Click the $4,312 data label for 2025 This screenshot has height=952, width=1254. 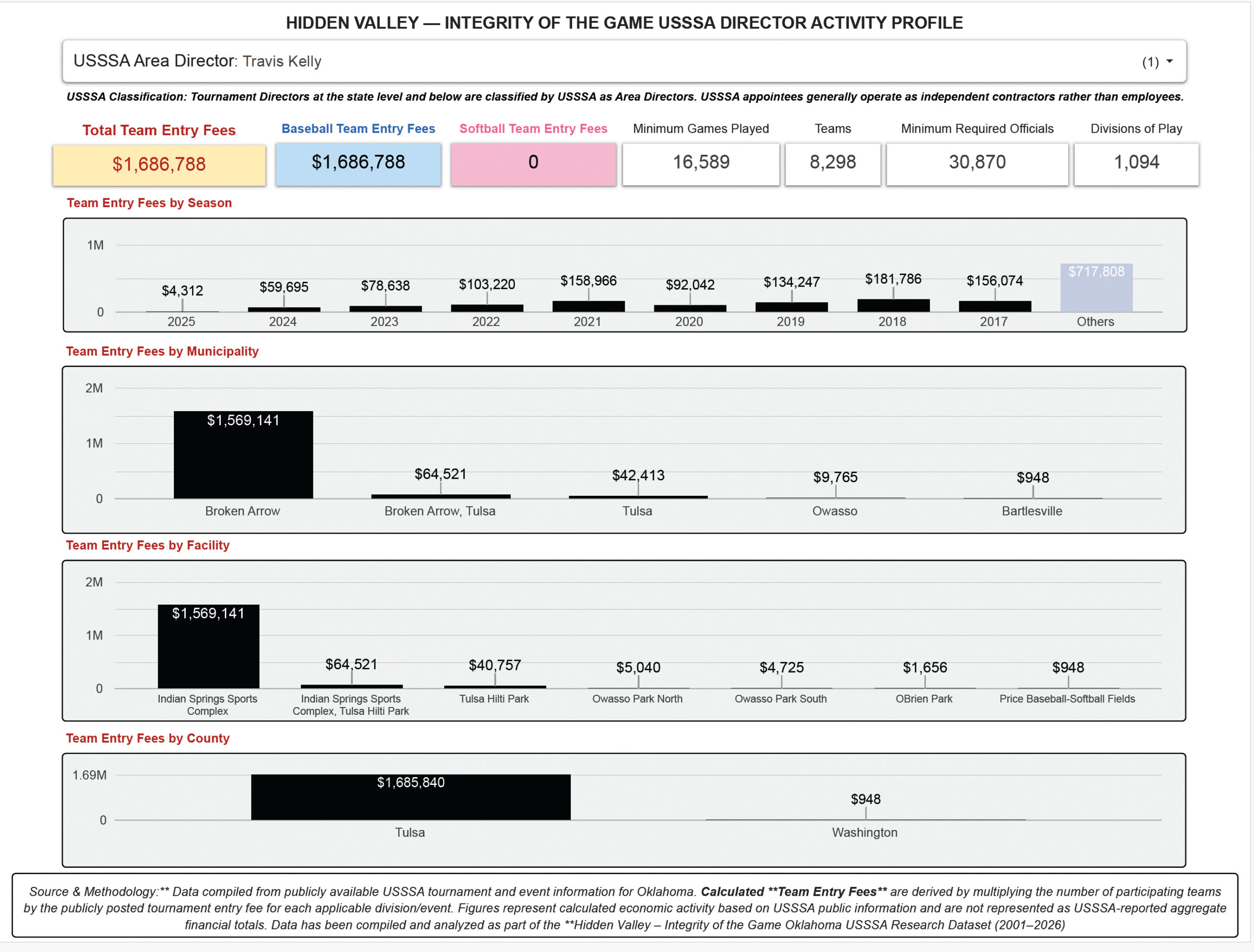pos(183,291)
